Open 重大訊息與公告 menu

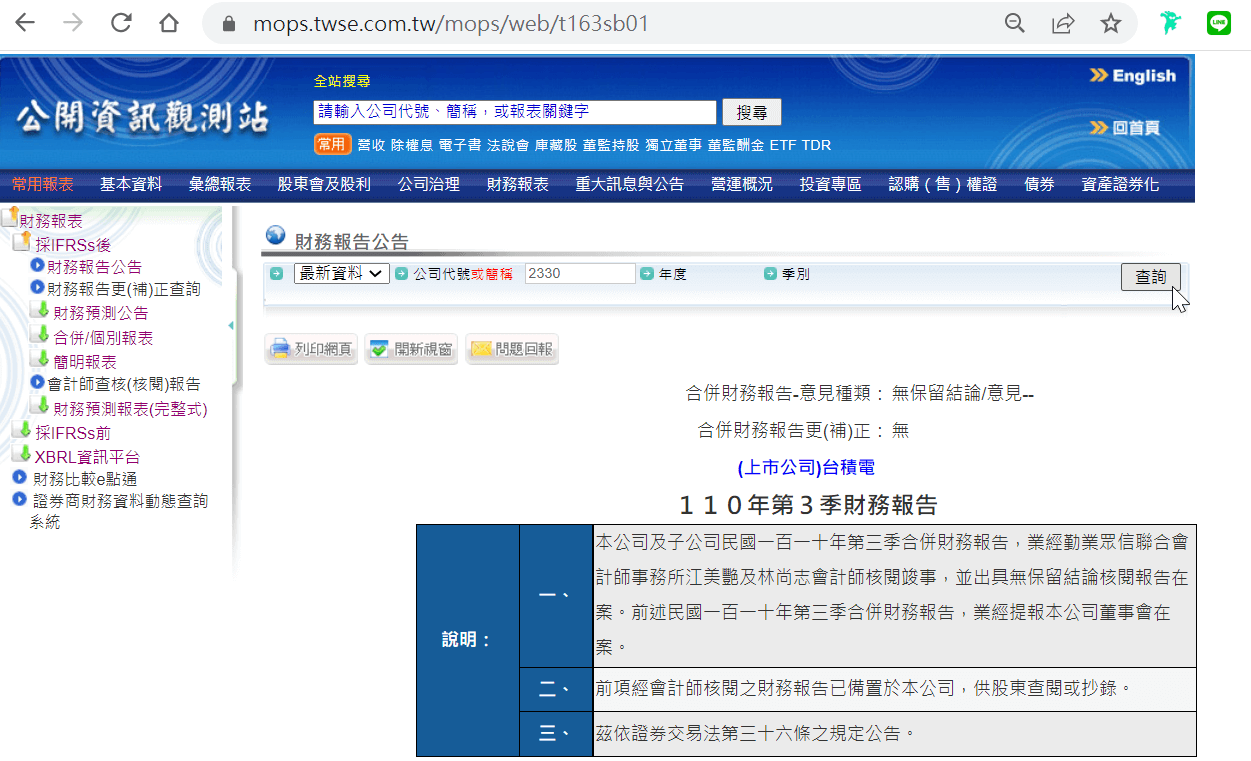point(630,184)
